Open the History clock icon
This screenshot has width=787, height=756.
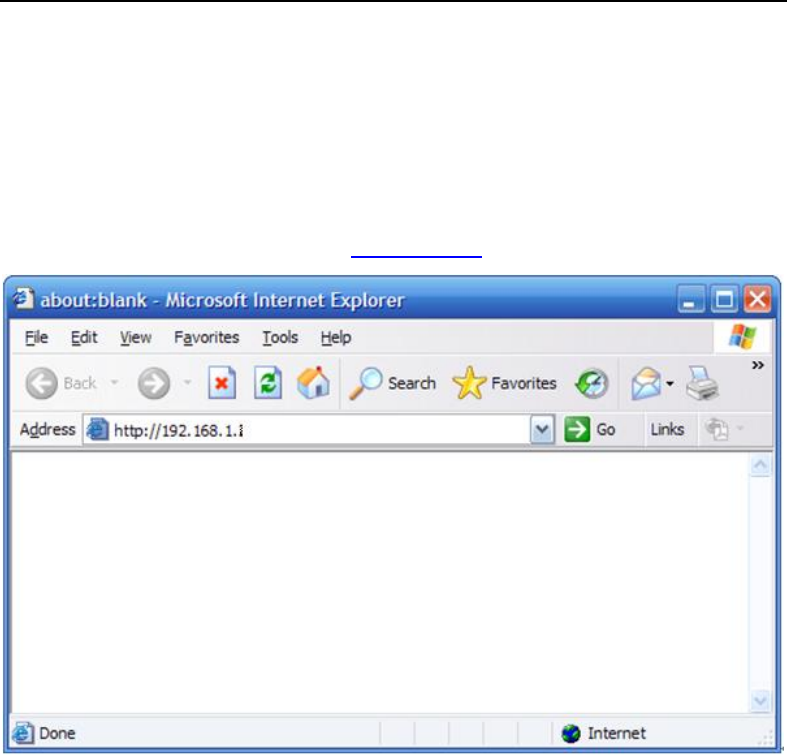(x=592, y=384)
